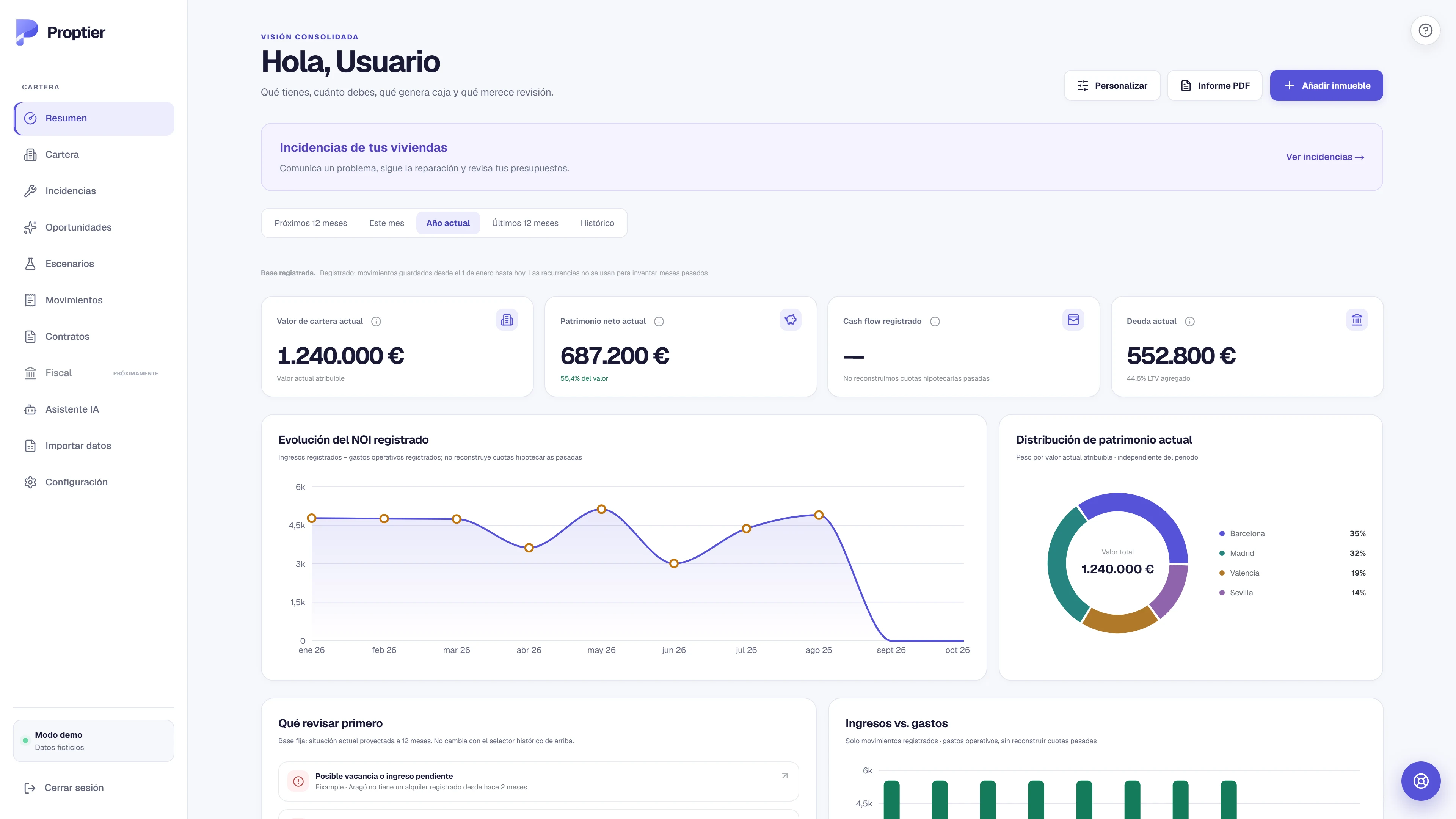Switch to Este mes tab
Viewport: 1456px width, 819px height.
point(387,223)
